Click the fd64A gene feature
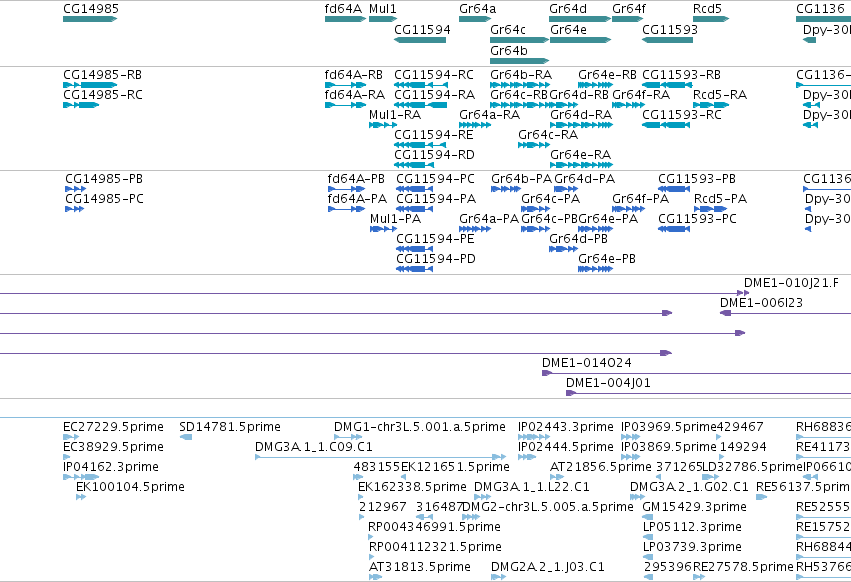Viewport: 851px width, 582px height. click(346, 19)
